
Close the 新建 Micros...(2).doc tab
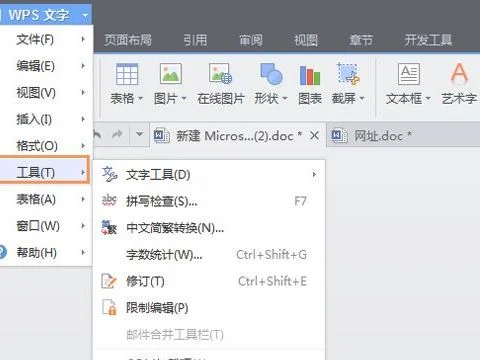click(314, 136)
